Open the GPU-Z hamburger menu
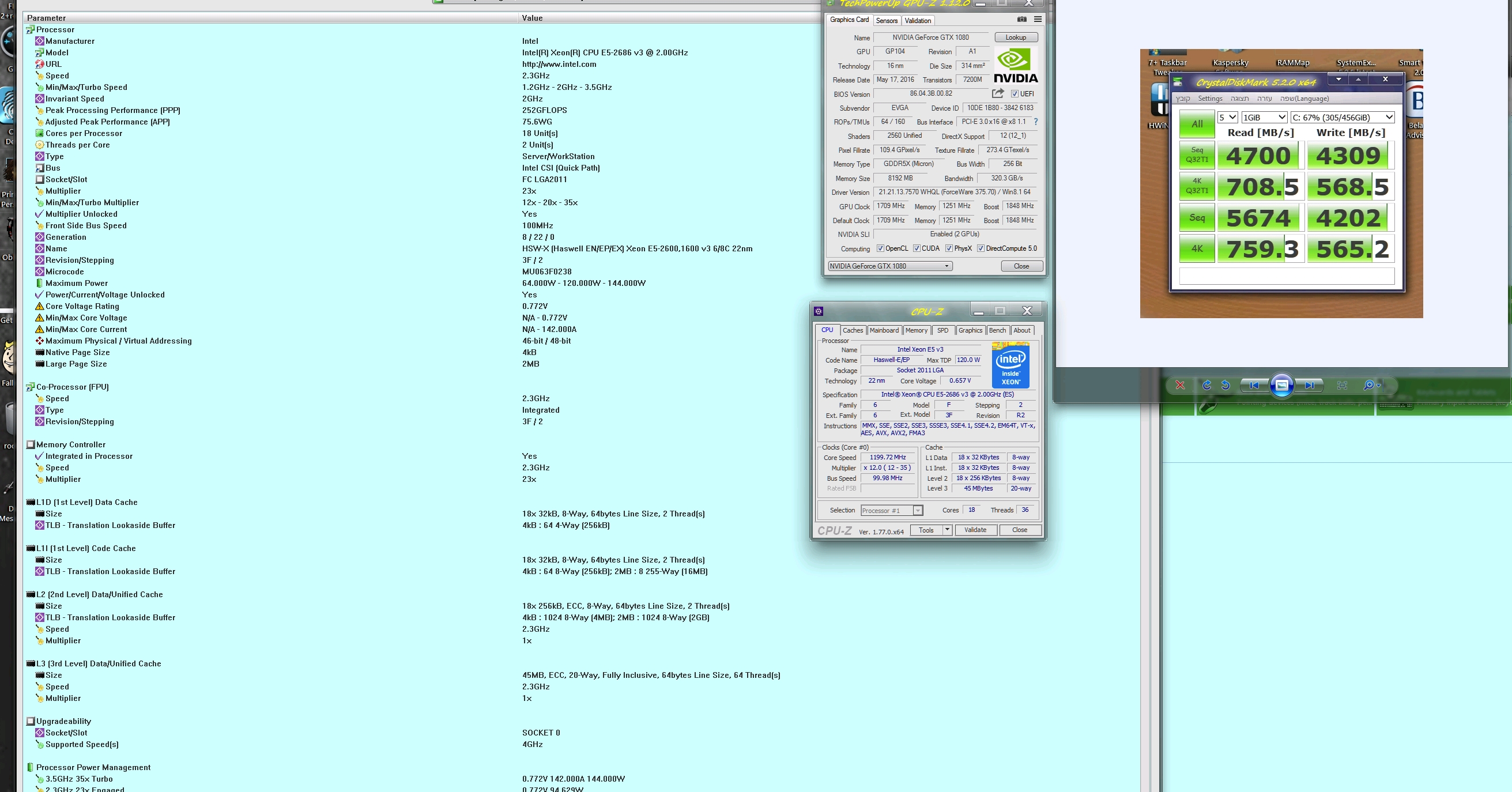The width and height of the screenshot is (1512, 792). coord(1038,20)
